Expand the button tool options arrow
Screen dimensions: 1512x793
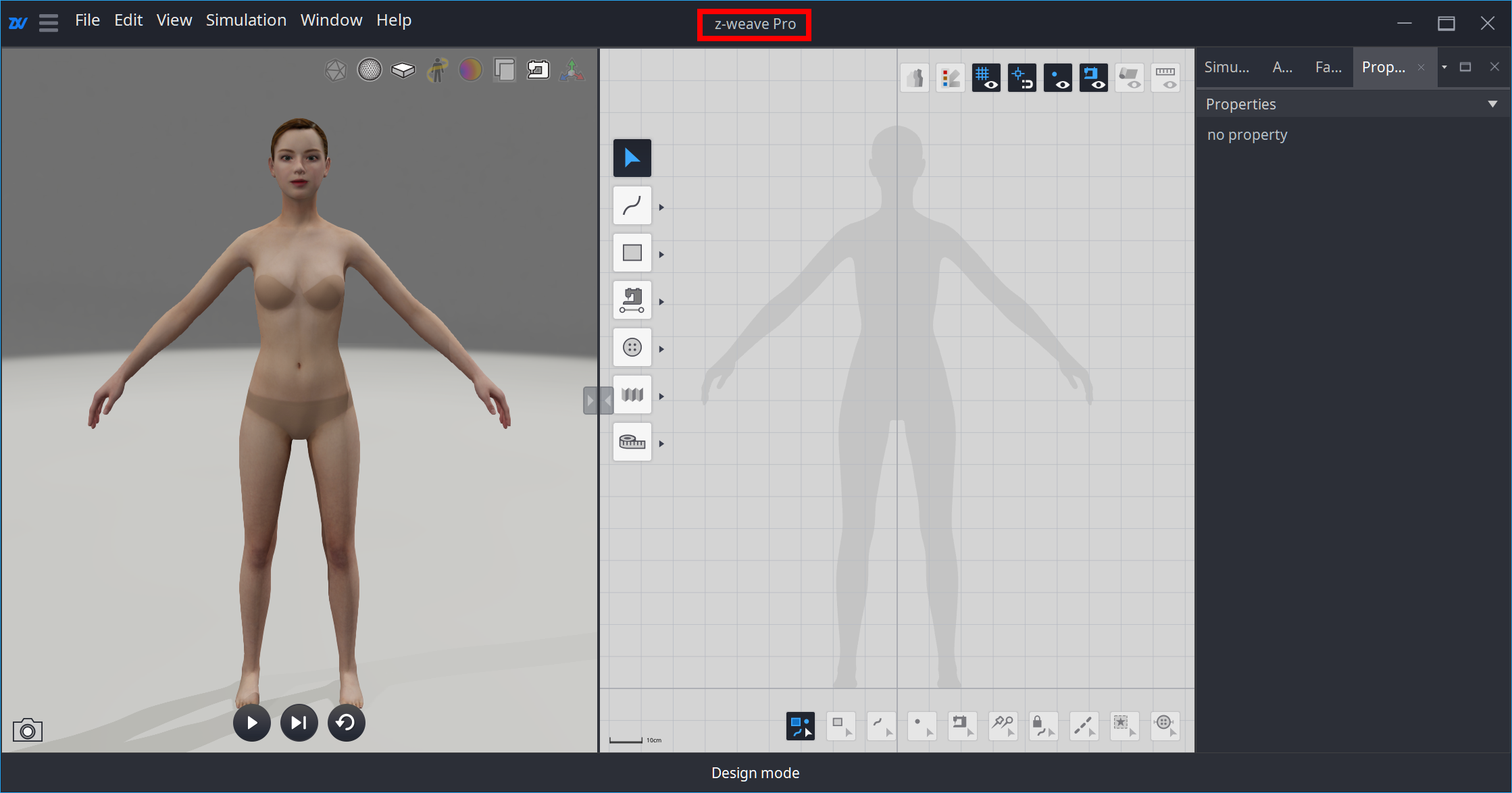pyautogui.click(x=661, y=349)
